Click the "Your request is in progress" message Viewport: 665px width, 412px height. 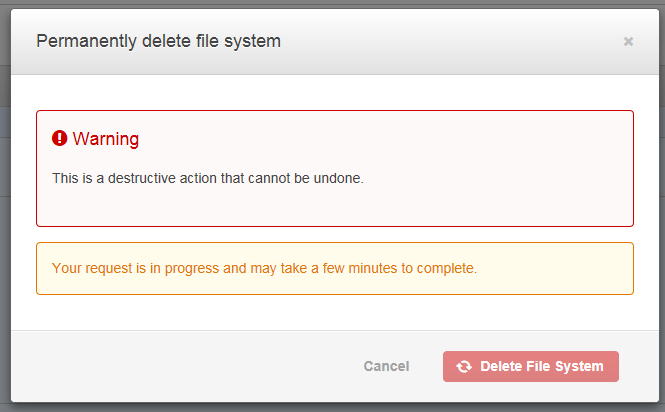point(264,268)
